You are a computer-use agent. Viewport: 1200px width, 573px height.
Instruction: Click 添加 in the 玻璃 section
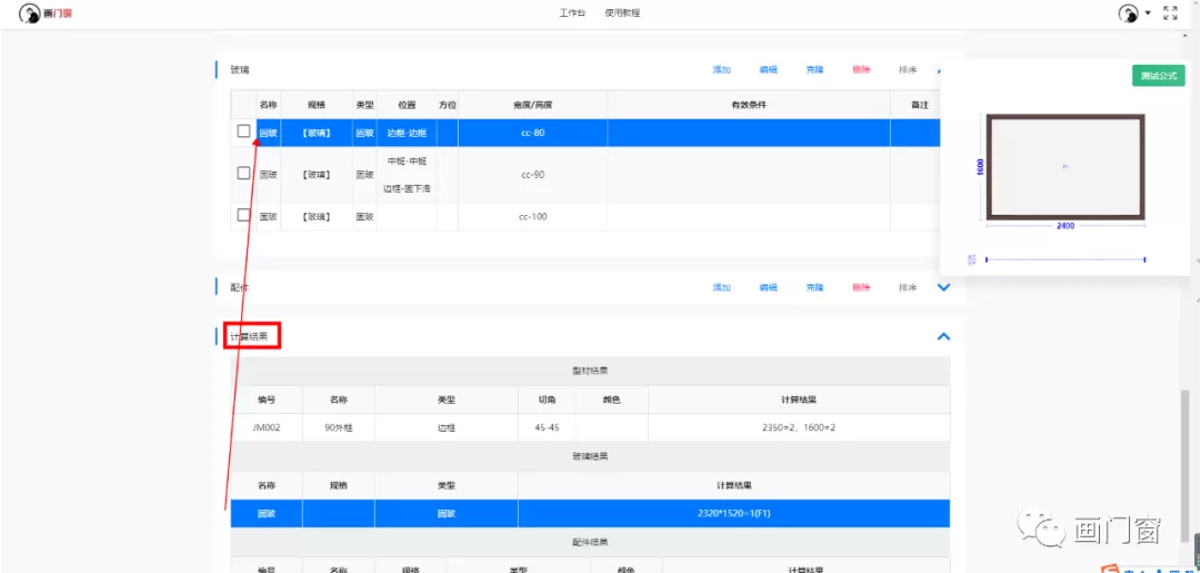721,70
